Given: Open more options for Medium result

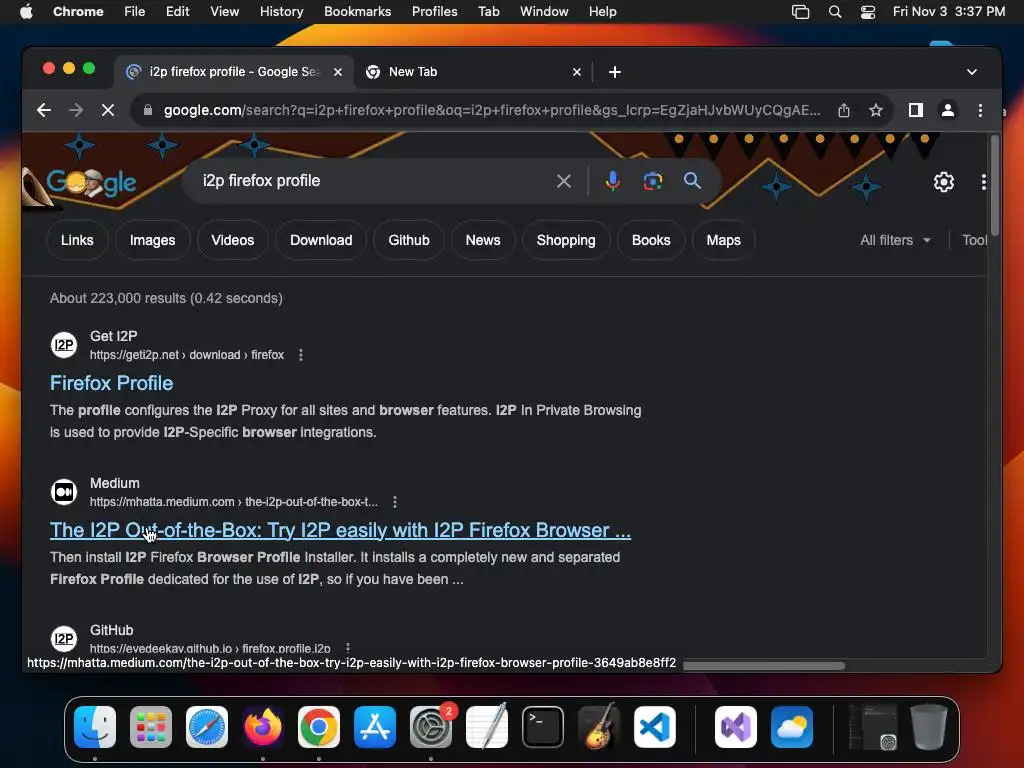Looking at the screenshot, I should 394,502.
